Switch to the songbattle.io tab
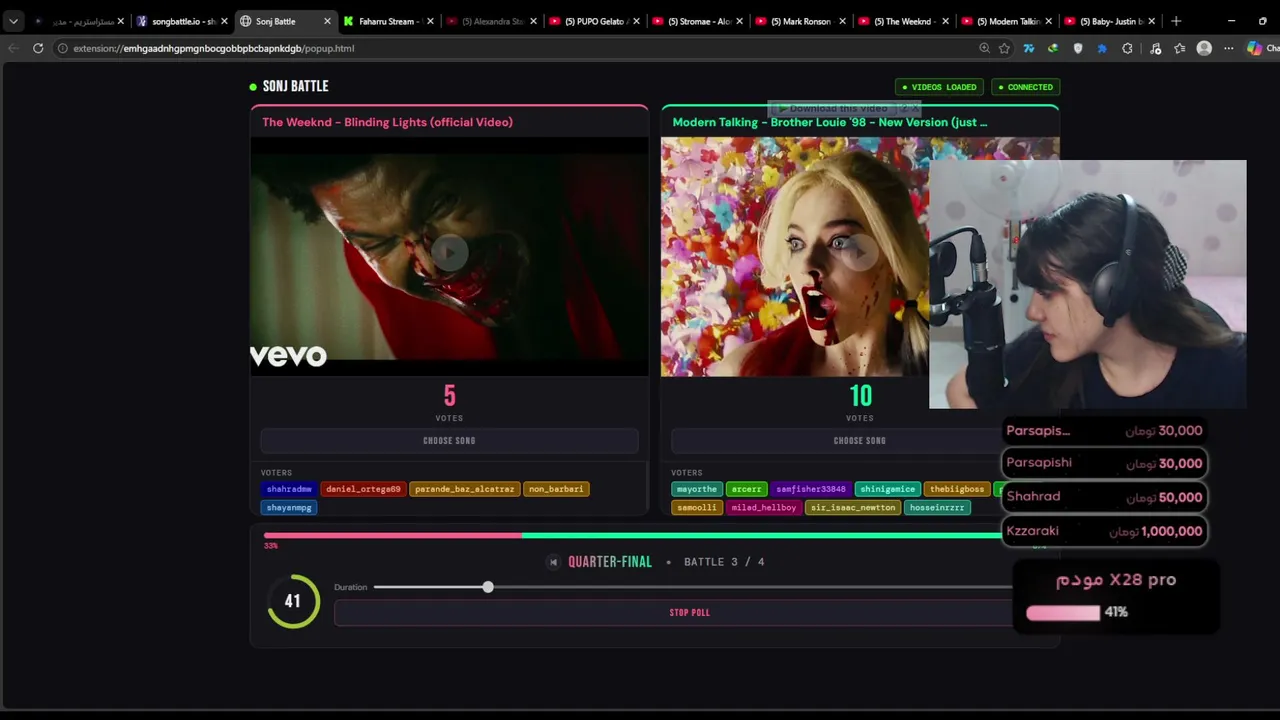The height and width of the screenshot is (720, 1280). point(181,21)
